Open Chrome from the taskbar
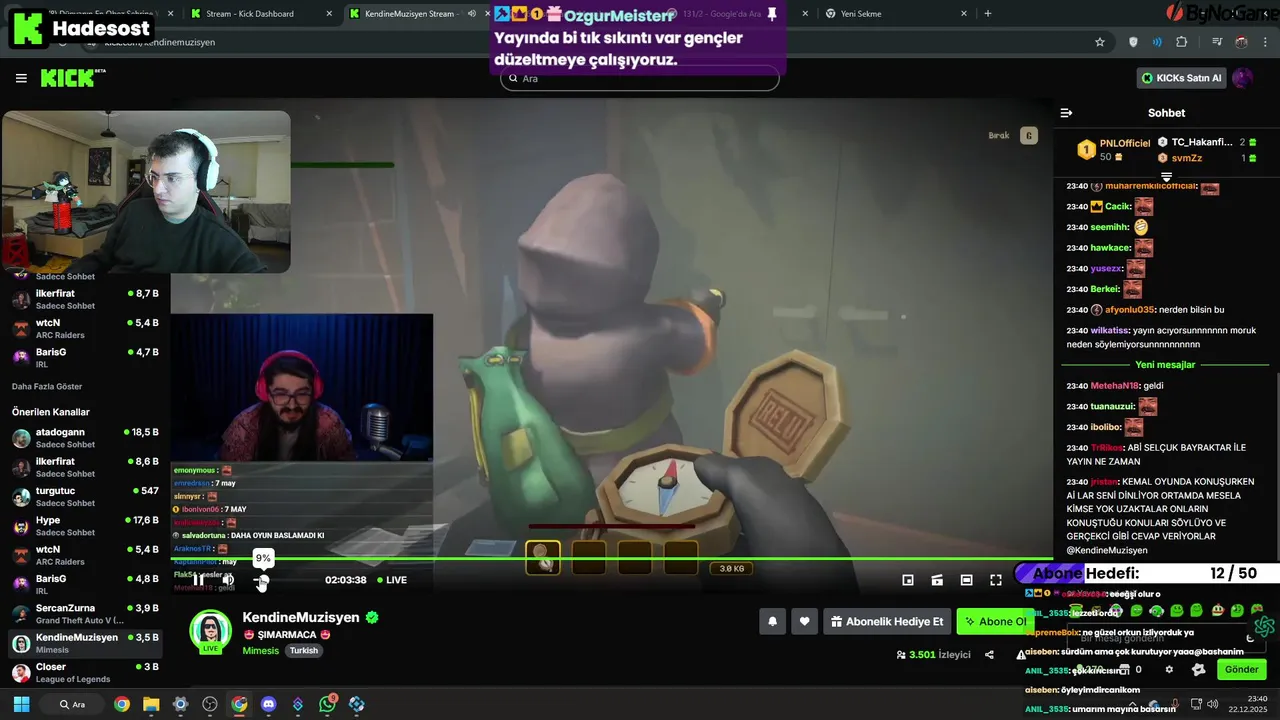 point(122,704)
